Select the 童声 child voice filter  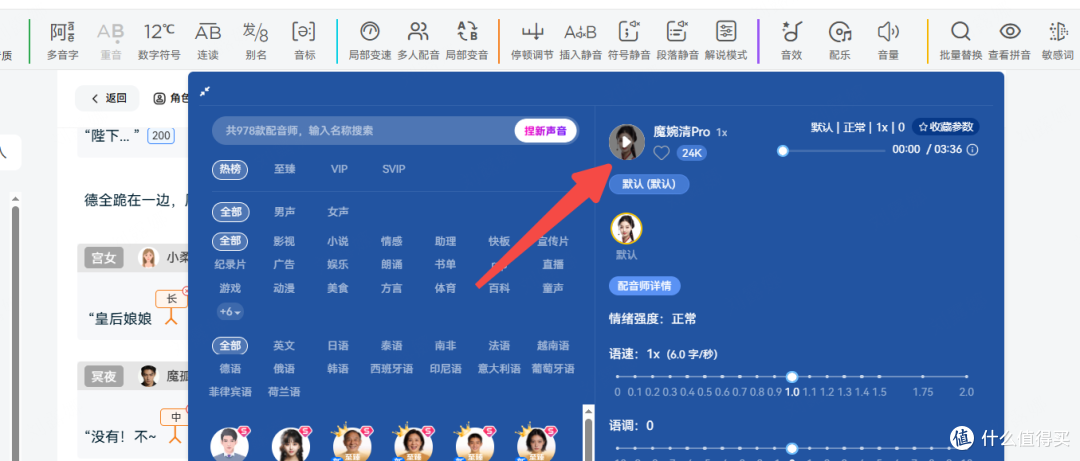[553, 288]
